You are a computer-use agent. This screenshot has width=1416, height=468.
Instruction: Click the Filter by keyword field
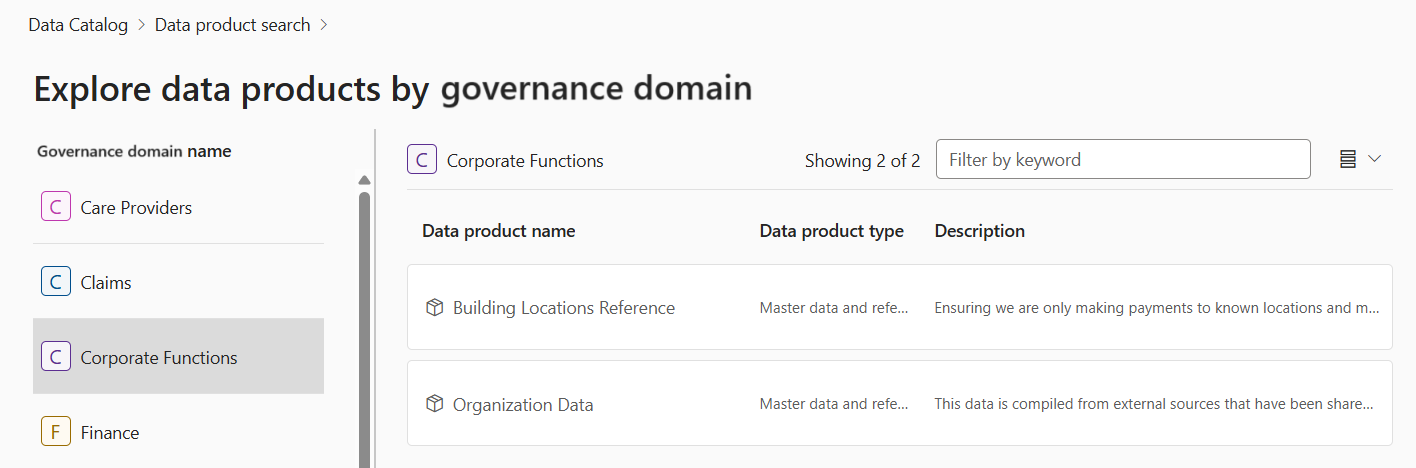pyautogui.click(x=1122, y=159)
